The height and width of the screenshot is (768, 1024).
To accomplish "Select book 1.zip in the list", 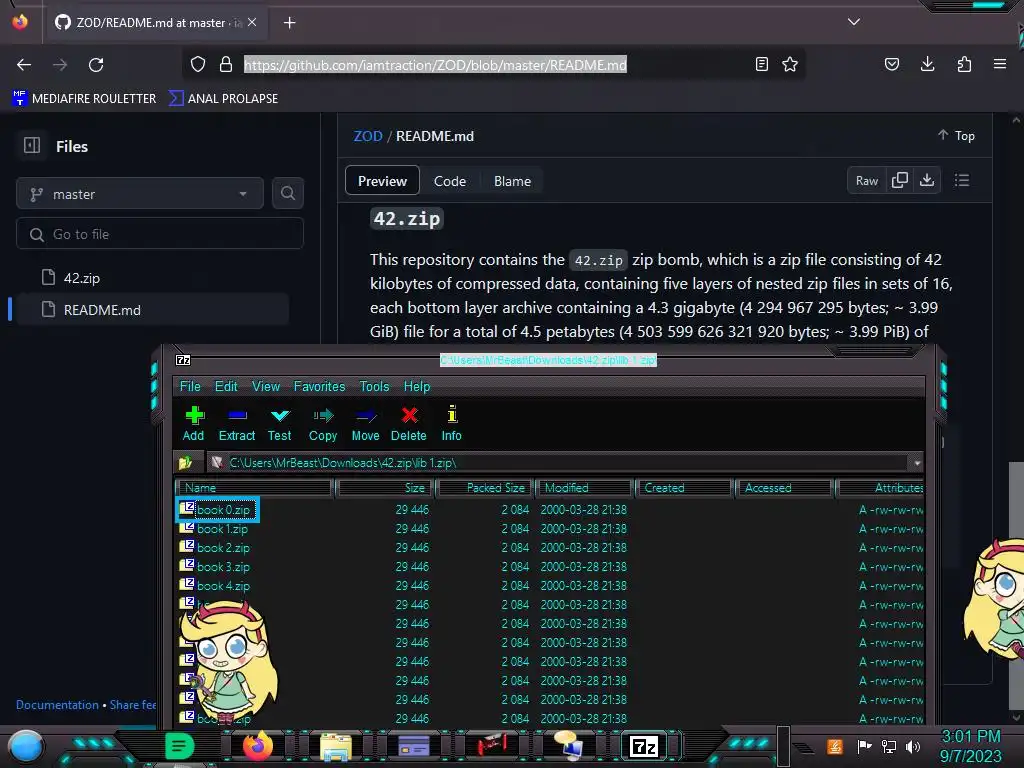I will [x=222, y=528].
